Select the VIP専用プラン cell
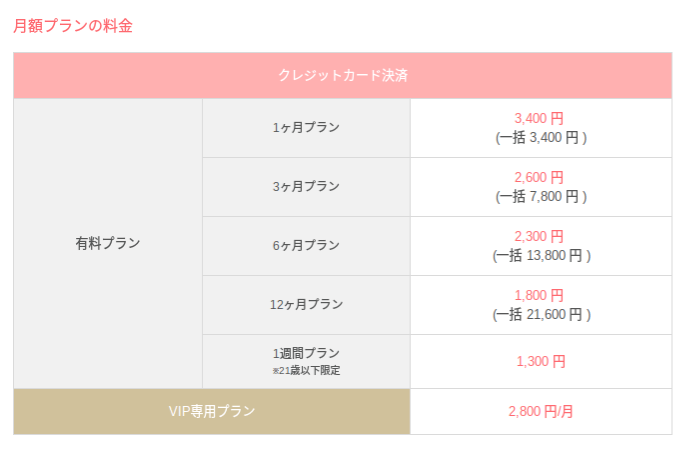 click(211, 411)
